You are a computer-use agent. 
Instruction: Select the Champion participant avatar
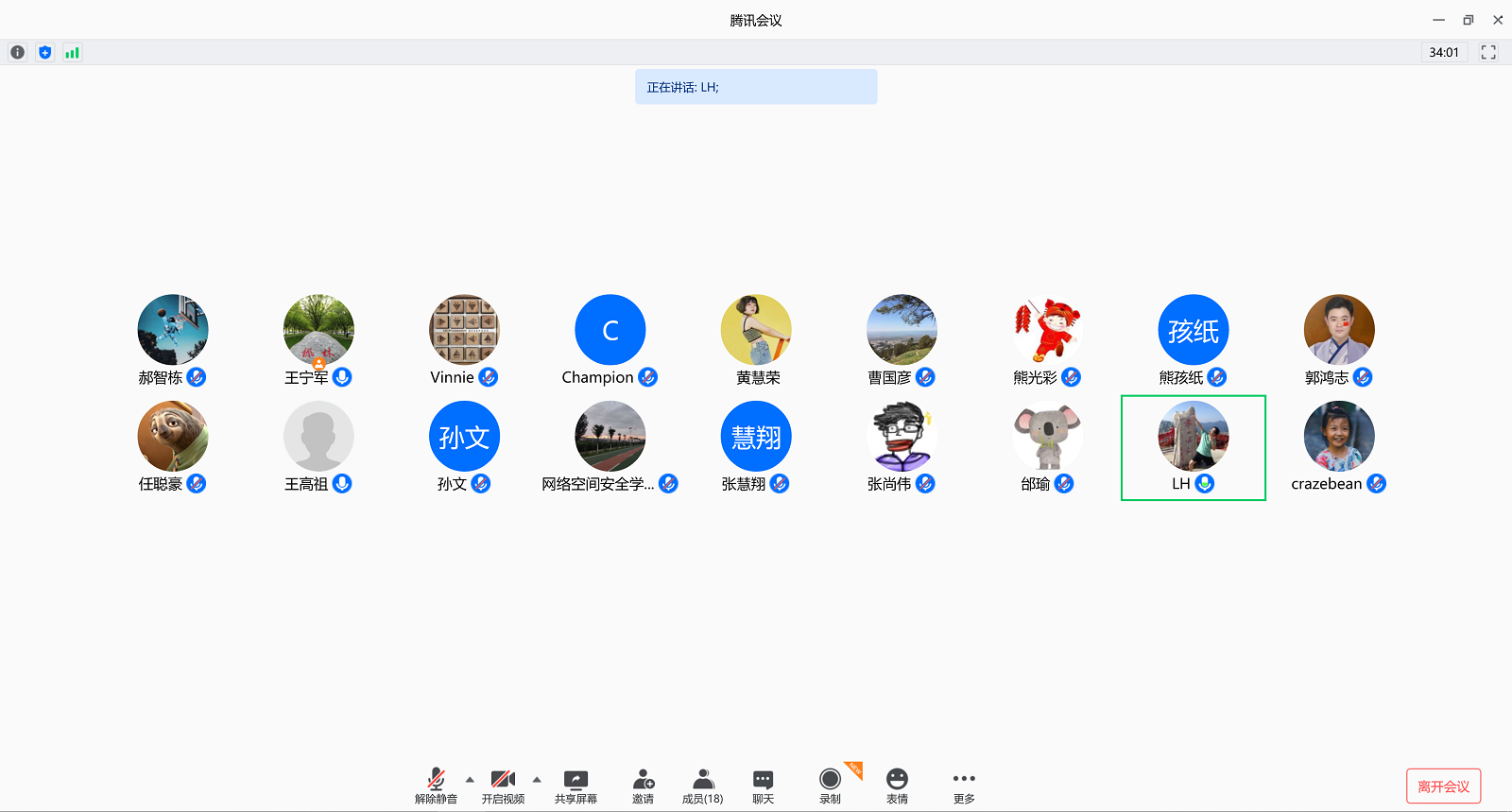[x=610, y=330]
